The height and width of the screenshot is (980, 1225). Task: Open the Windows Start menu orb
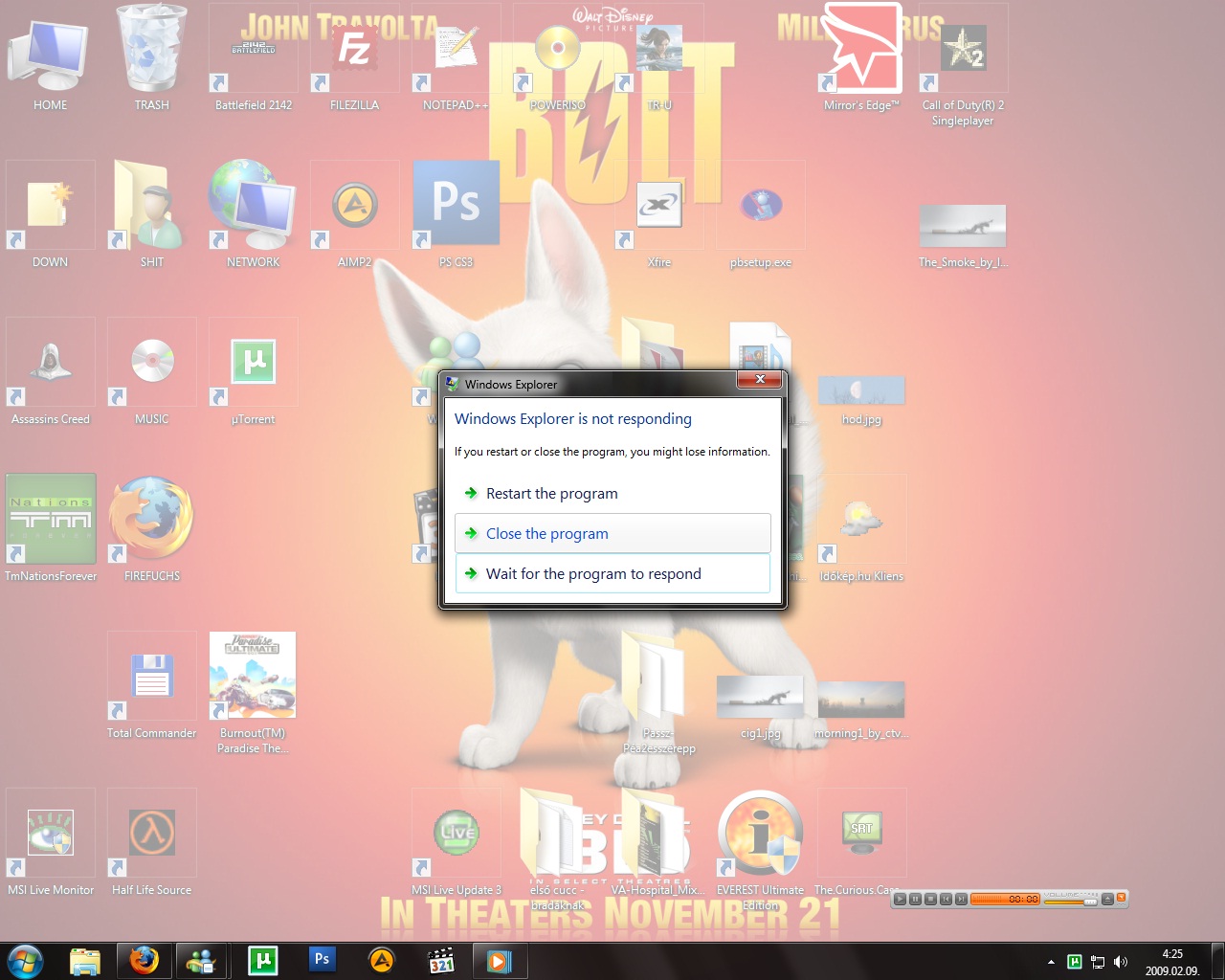(25, 960)
